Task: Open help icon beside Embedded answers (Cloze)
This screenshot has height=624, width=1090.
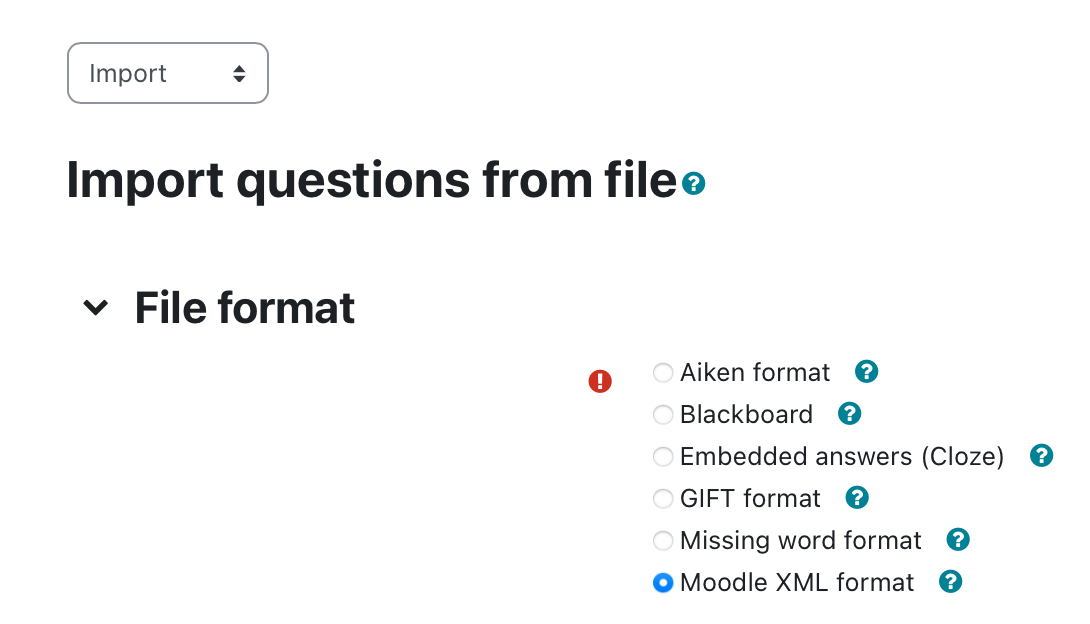Action: 1041,456
